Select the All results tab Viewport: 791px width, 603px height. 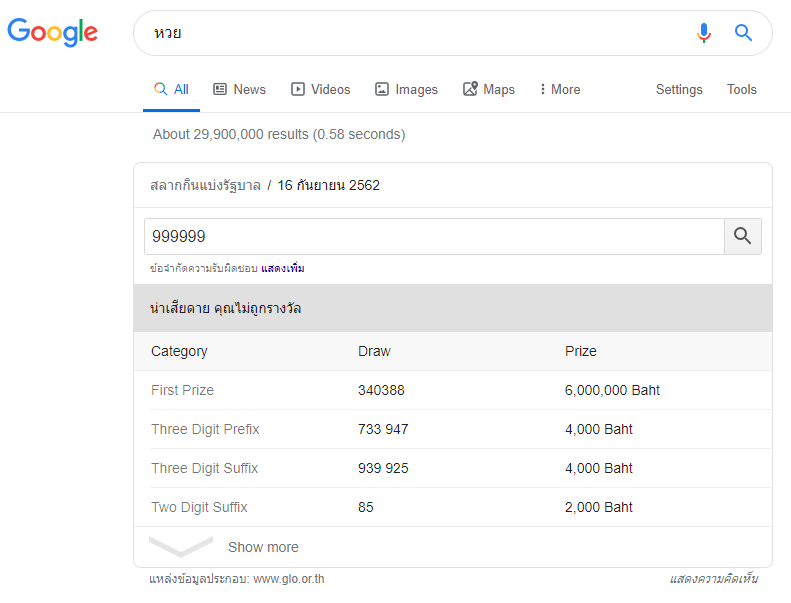(x=171, y=89)
